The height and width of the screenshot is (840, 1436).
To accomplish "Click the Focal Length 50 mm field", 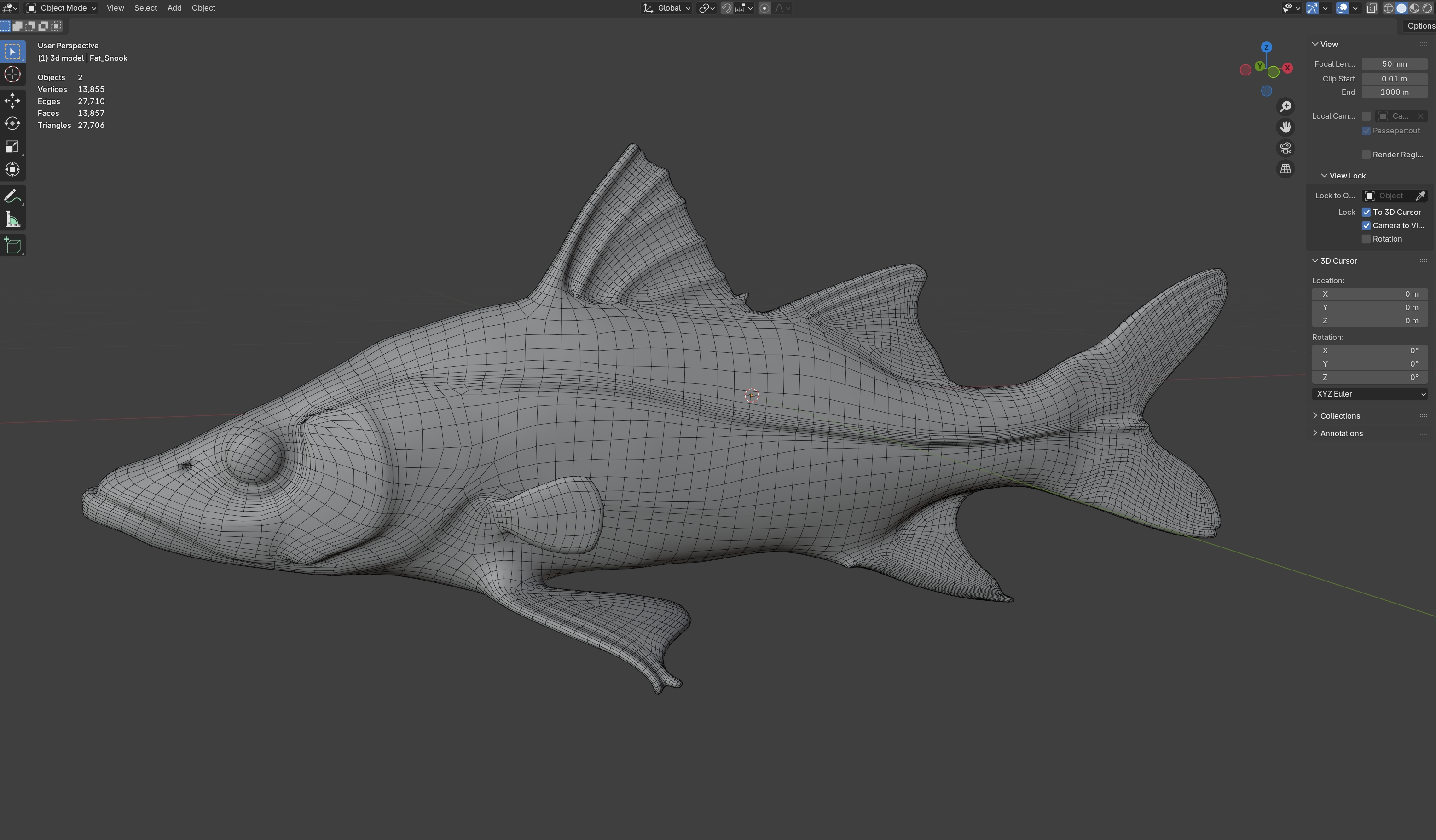I will (1394, 64).
